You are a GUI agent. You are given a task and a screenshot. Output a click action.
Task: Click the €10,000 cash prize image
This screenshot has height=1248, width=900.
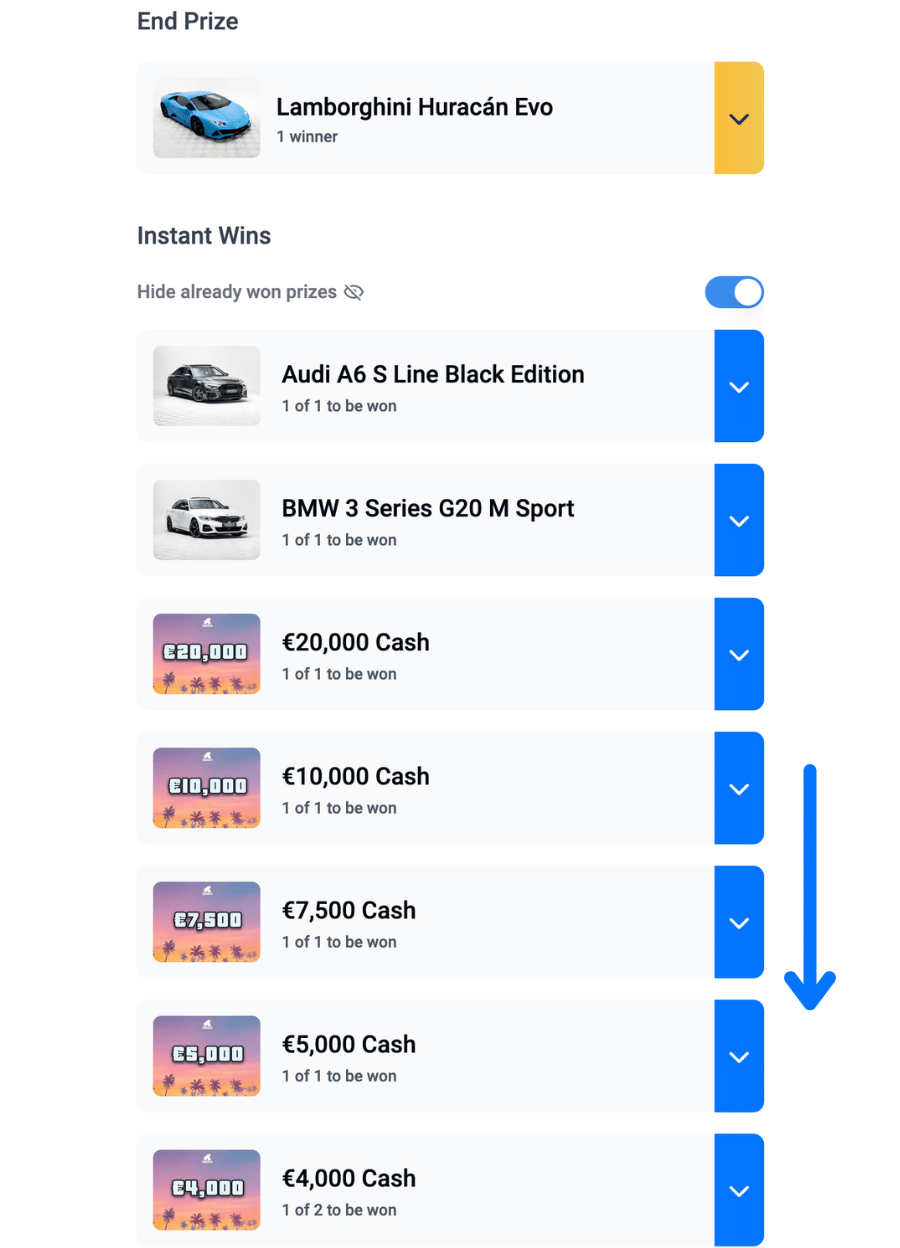coord(206,788)
